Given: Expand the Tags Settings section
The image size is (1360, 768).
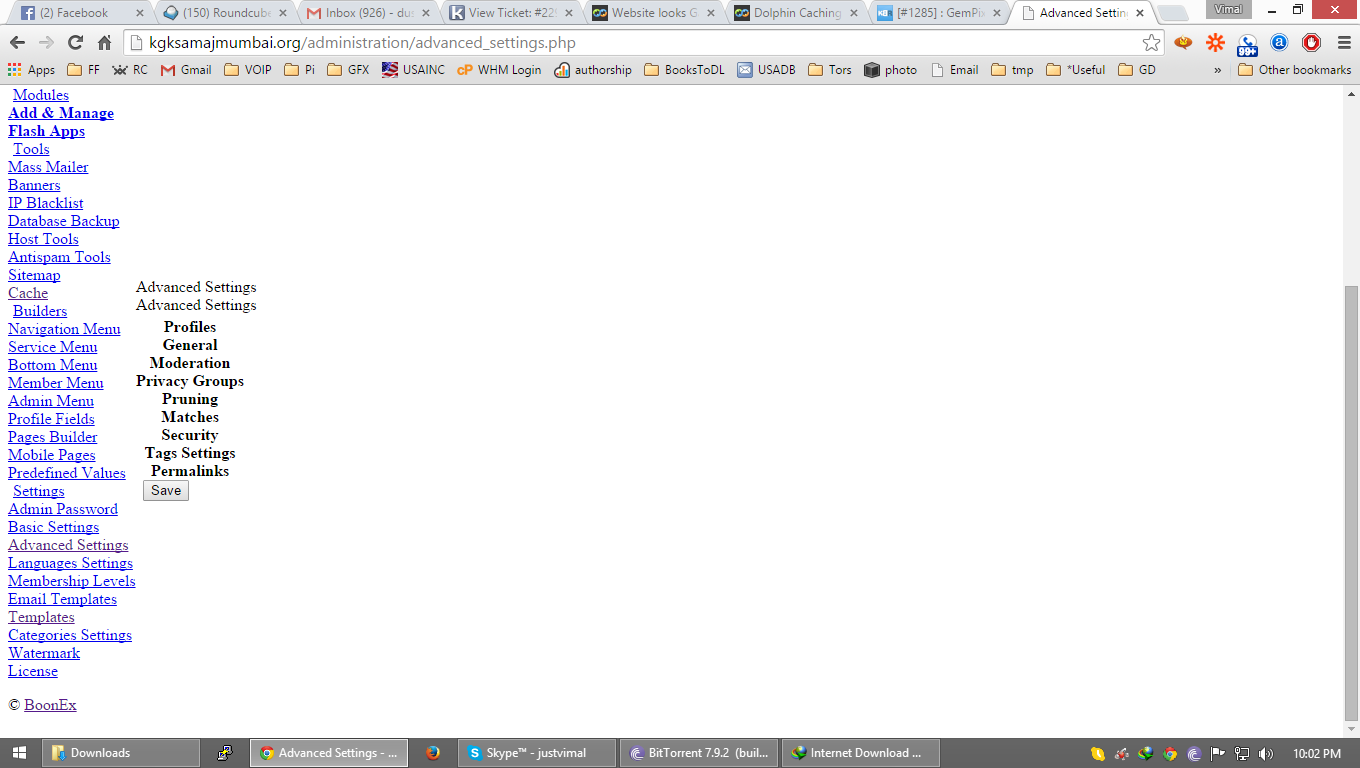Looking at the screenshot, I should 190,453.
